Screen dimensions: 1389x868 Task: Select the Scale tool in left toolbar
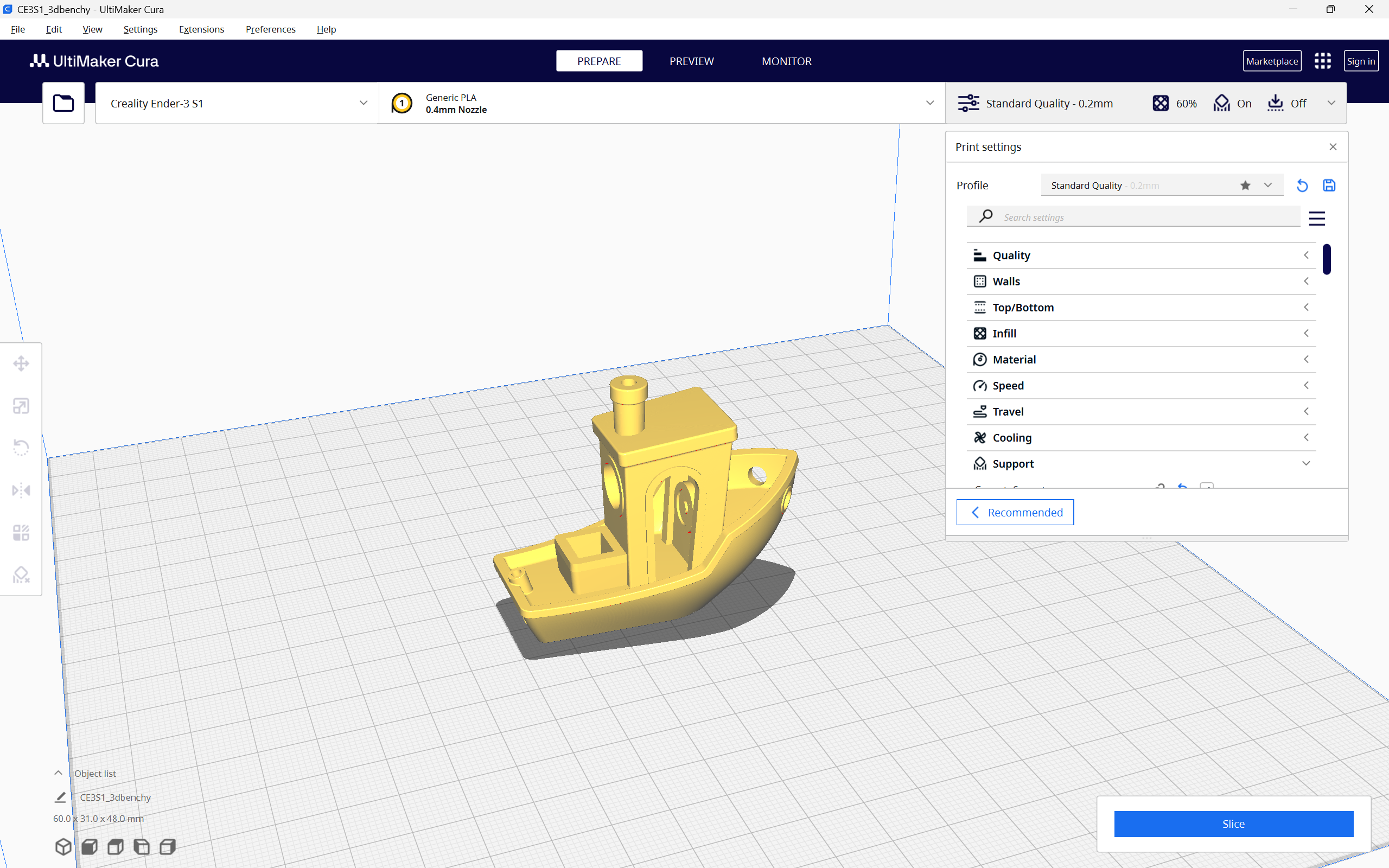click(x=21, y=406)
